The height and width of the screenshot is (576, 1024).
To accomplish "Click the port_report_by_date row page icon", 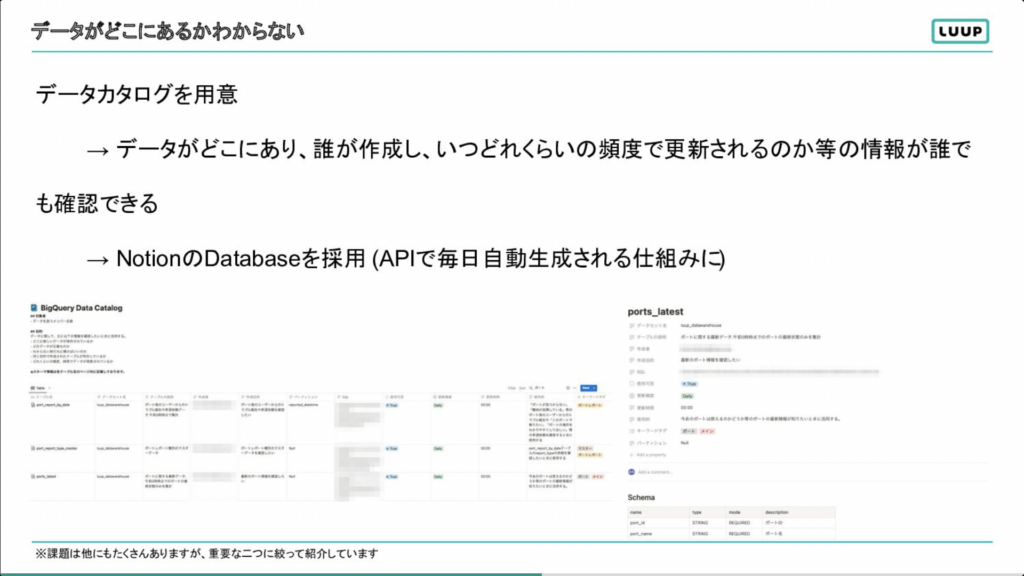I will pyautogui.click(x=34, y=405).
